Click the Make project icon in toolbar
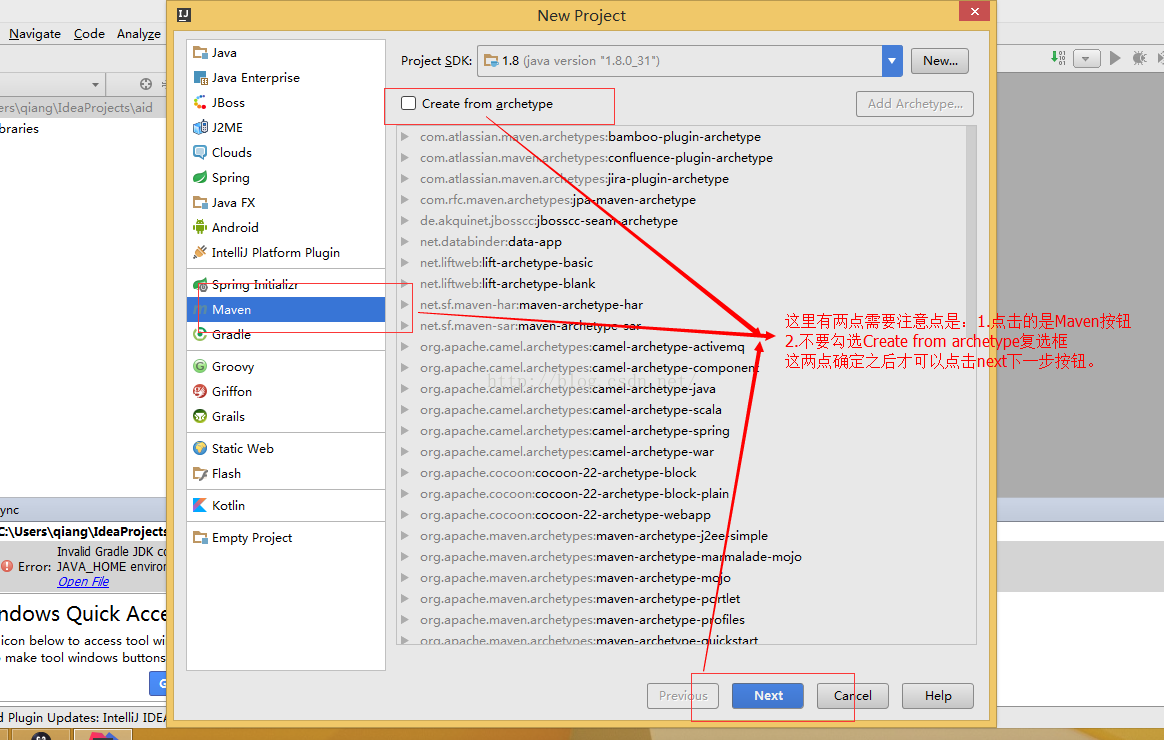 (1059, 58)
